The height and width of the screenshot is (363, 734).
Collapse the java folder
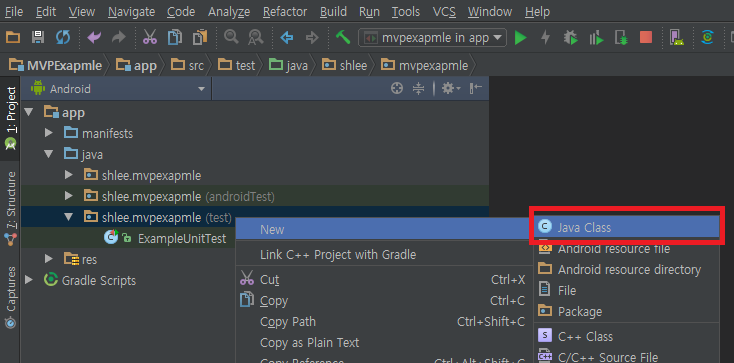[49, 154]
